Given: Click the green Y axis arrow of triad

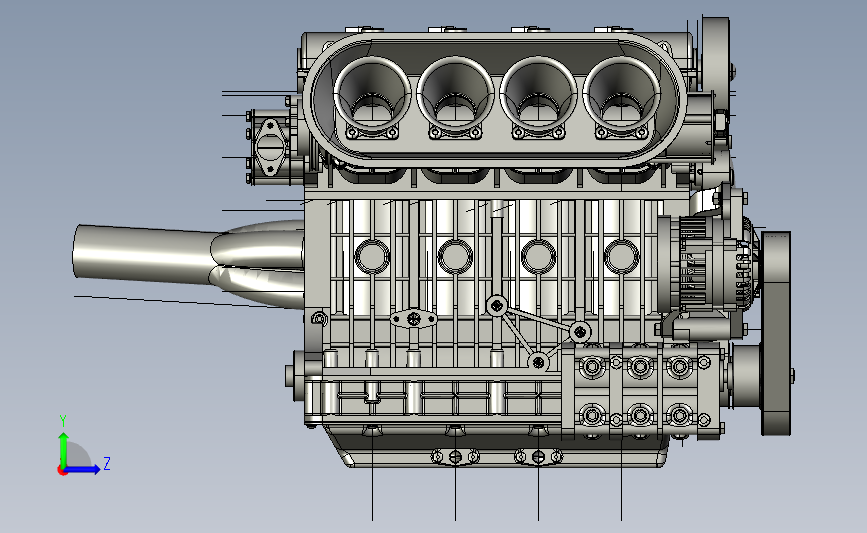Looking at the screenshot, I should coord(64,450).
